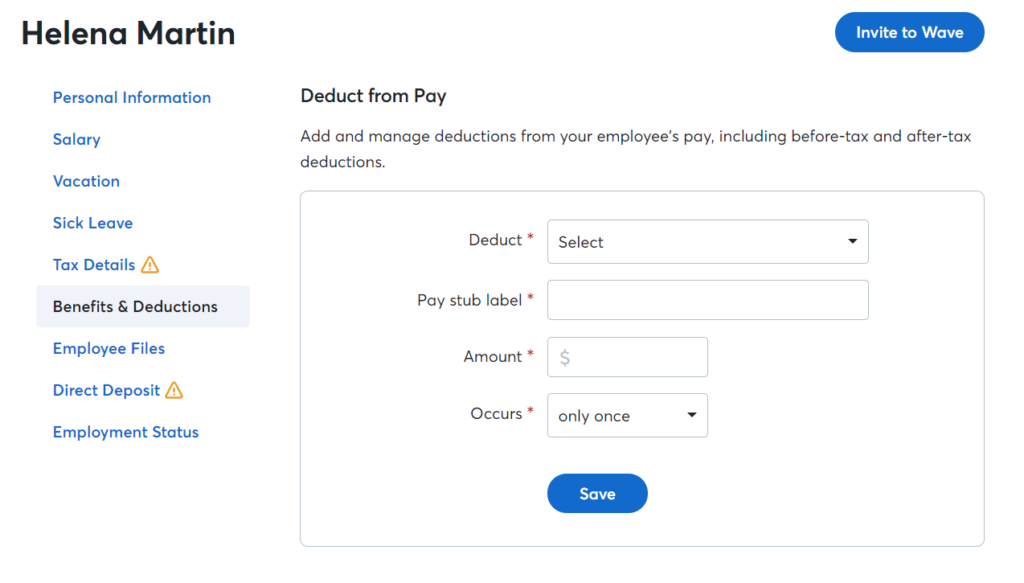Click into the Amount dollar field

627,357
